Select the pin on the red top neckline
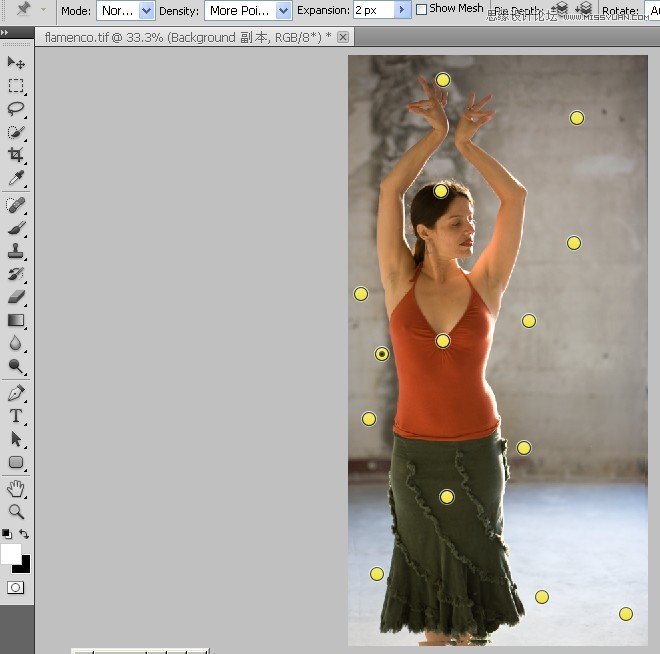 (x=443, y=340)
